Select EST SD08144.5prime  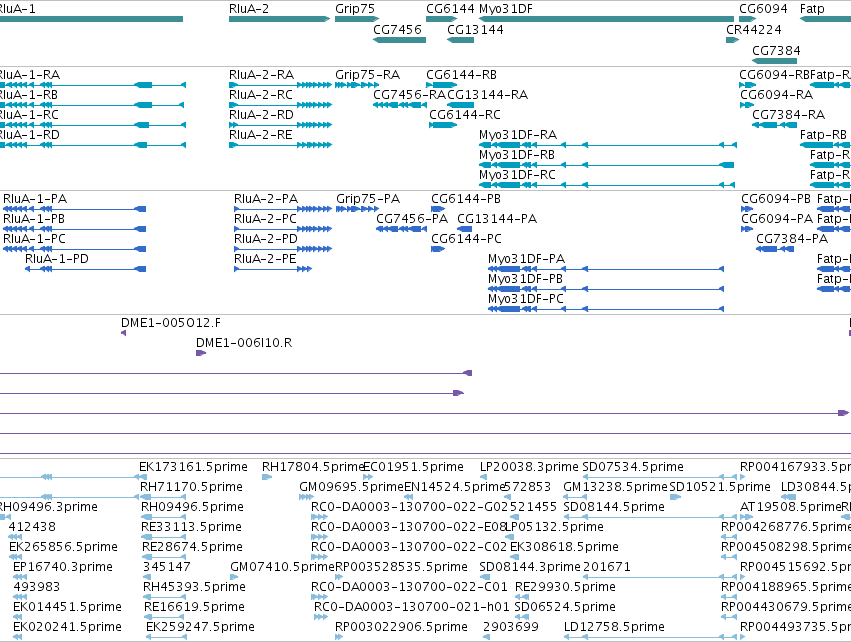point(614,507)
